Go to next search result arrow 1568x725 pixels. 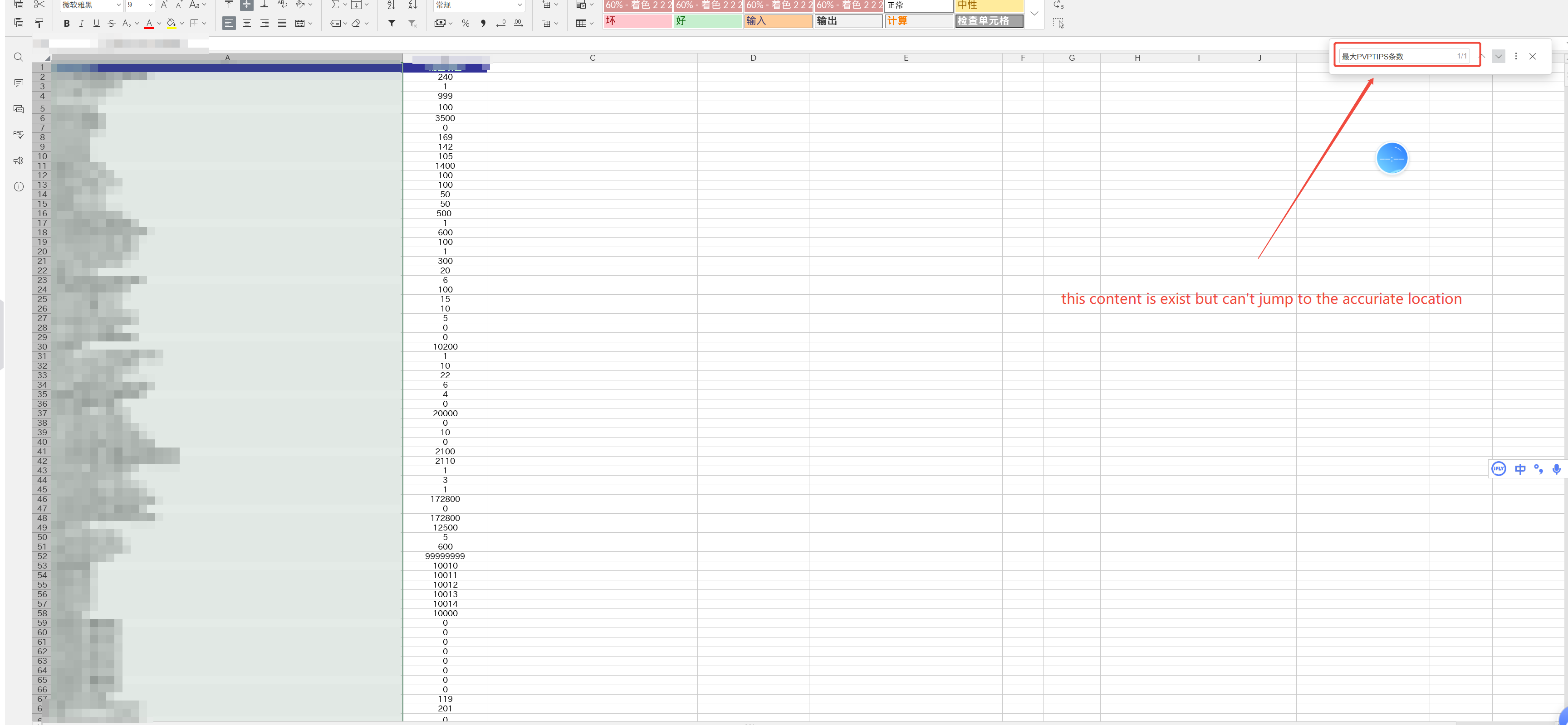1498,56
